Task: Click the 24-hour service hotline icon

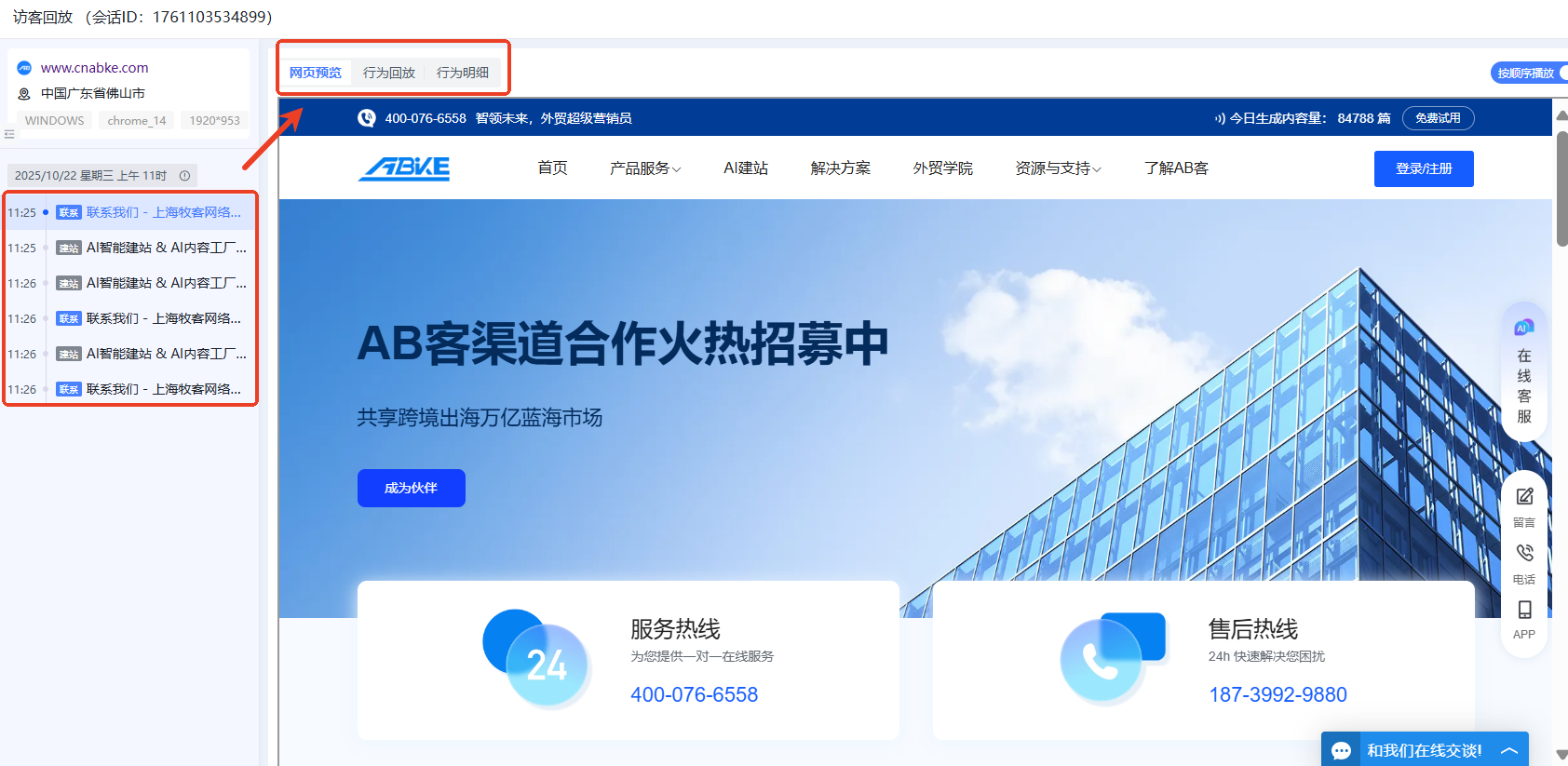Action: pos(535,658)
